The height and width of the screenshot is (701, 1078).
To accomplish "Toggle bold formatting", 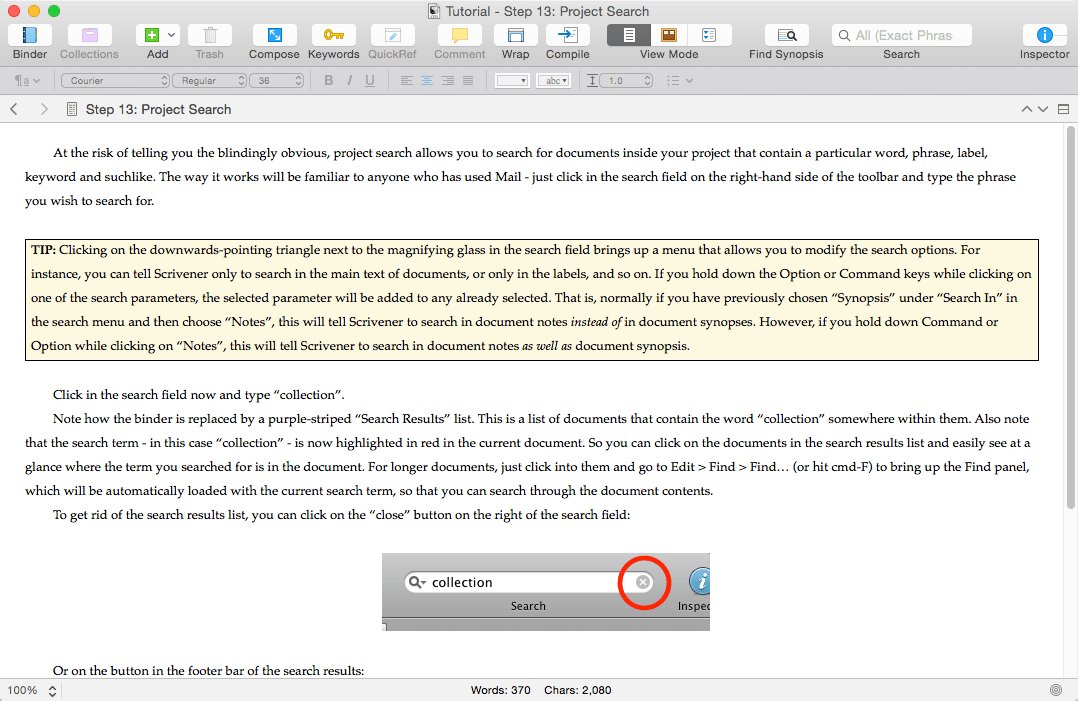I will (x=329, y=80).
